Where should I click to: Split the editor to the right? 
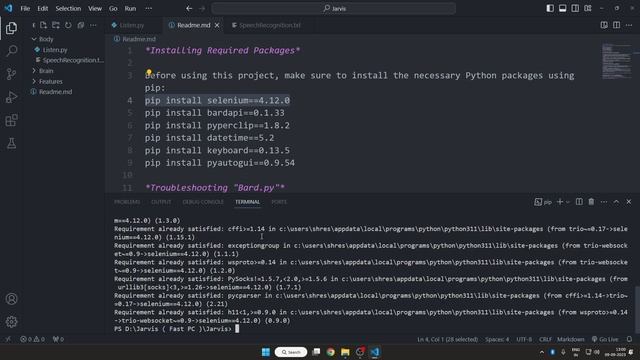616,25
